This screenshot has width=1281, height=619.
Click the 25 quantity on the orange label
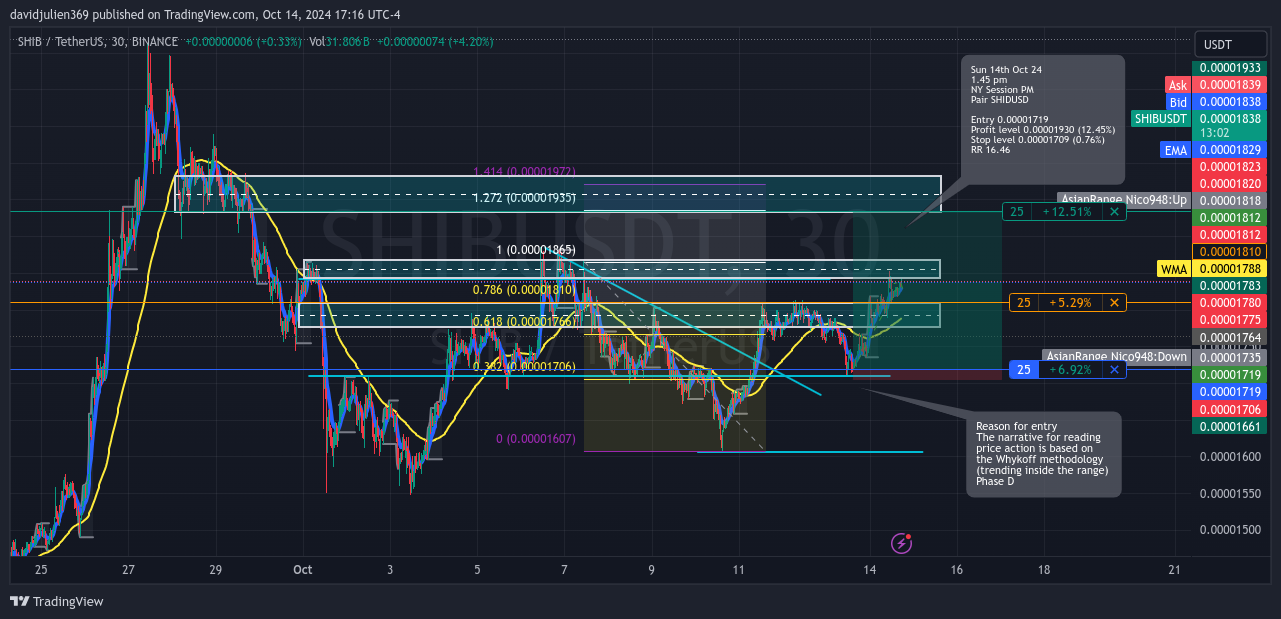[1023, 302]
